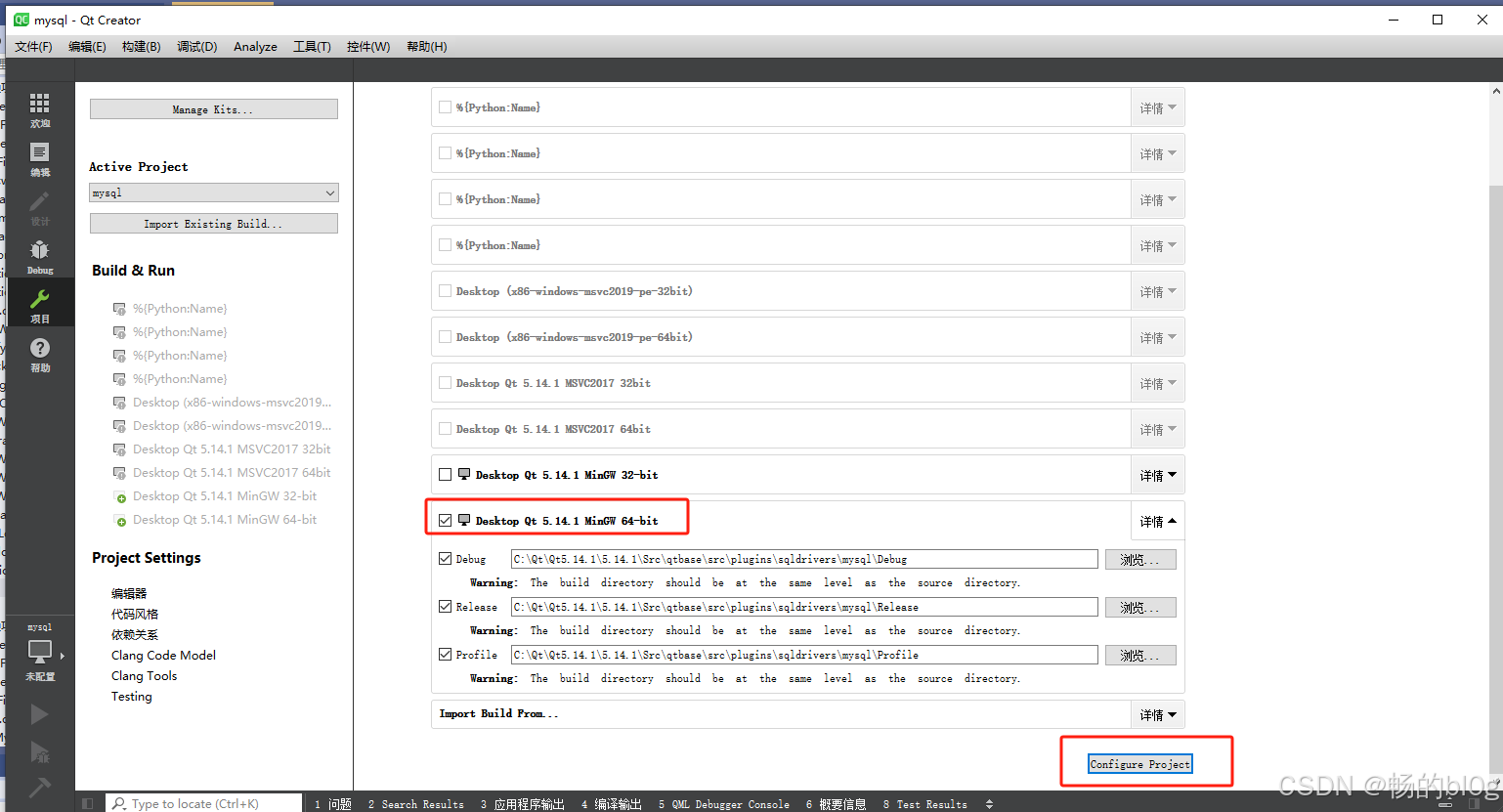Click the Manage Kits button

[214, 109]
